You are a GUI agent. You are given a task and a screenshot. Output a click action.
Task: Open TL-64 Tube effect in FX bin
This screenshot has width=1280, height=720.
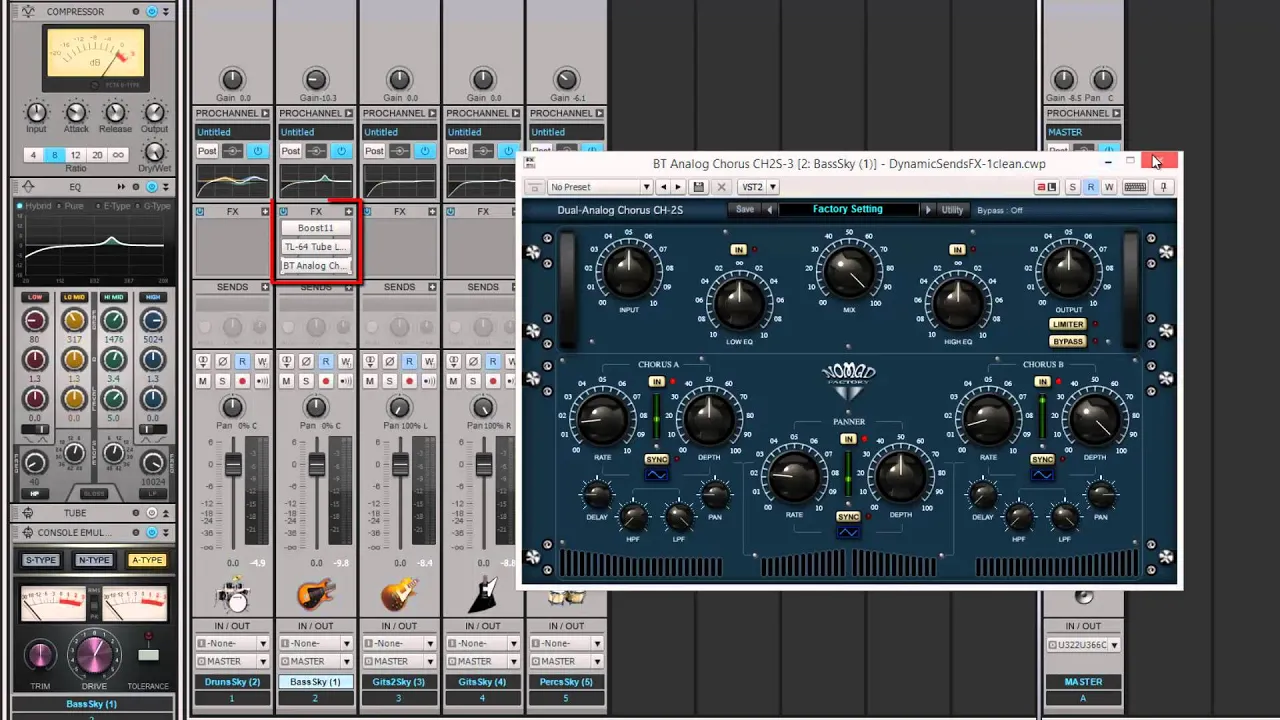point(316,247)
